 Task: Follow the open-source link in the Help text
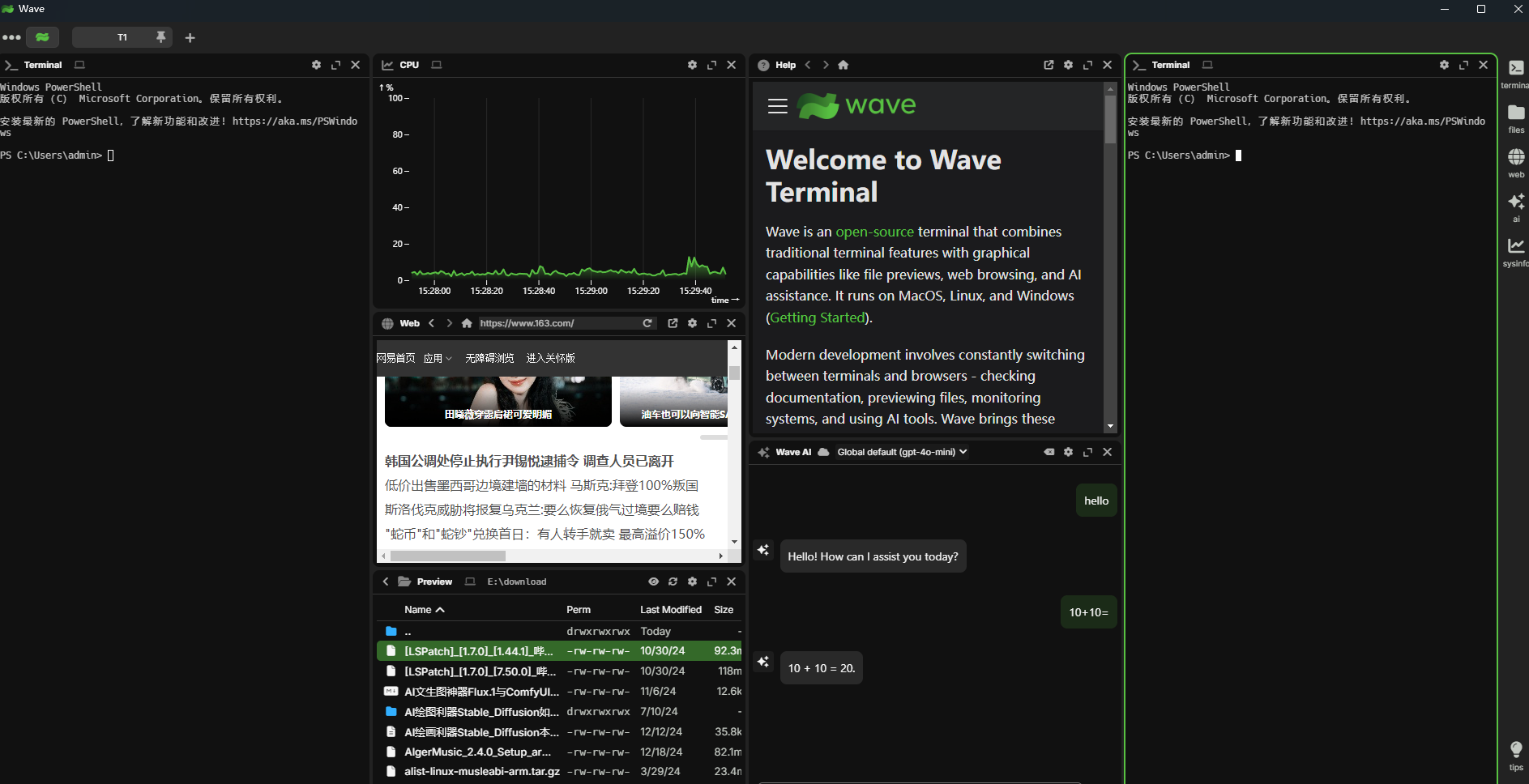(875, 232)
